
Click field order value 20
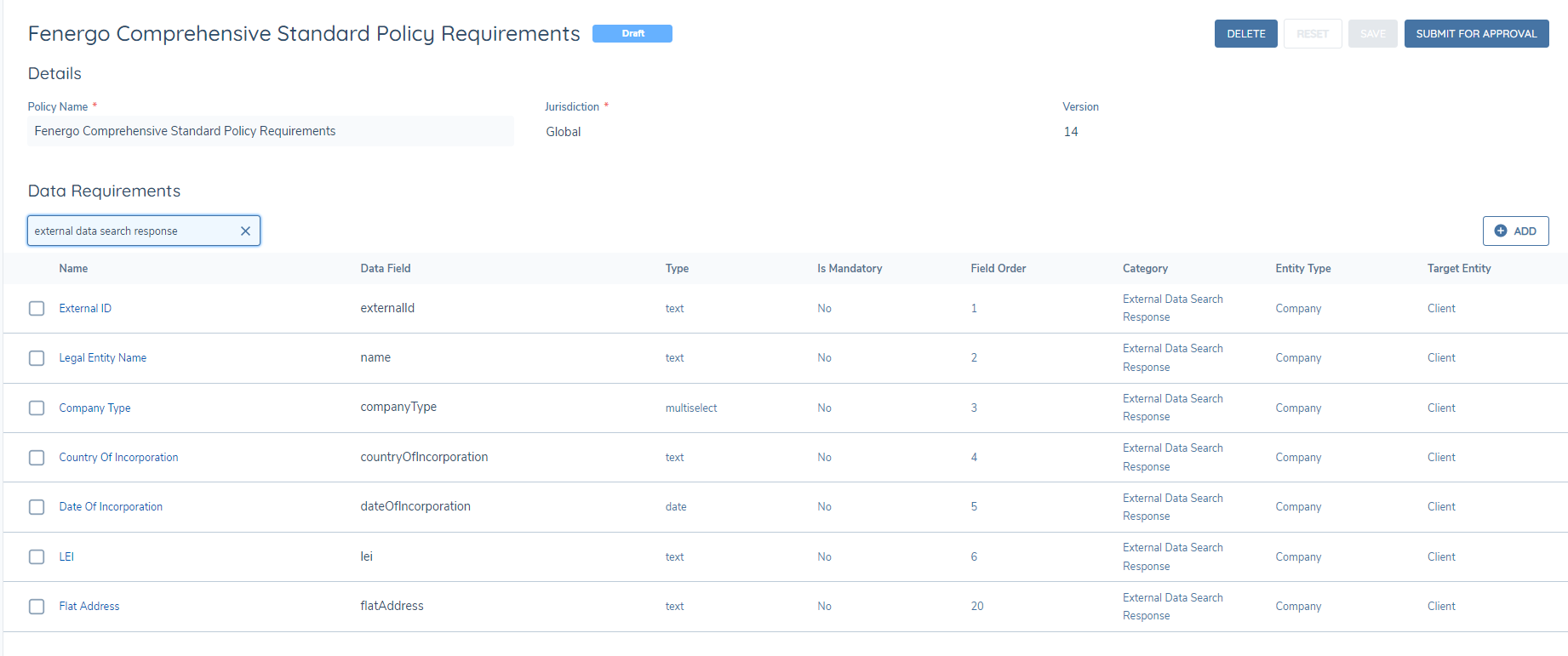(x=977, y=607)
